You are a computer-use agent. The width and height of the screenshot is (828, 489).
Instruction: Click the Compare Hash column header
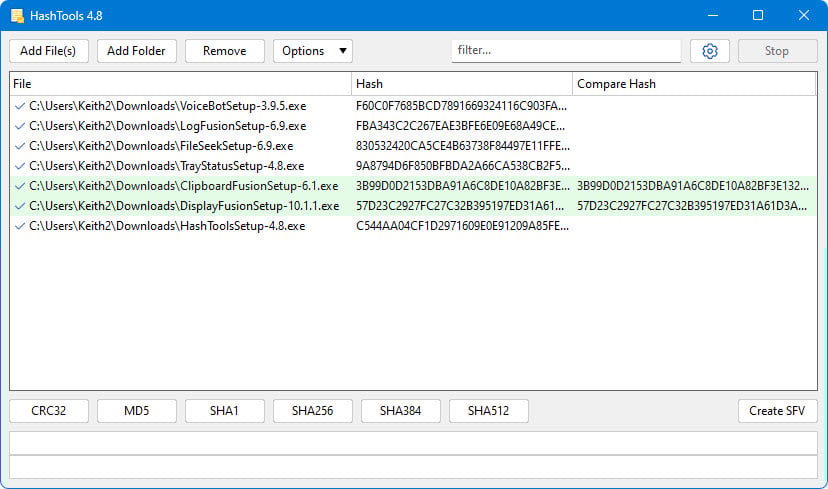pos(694,84)
